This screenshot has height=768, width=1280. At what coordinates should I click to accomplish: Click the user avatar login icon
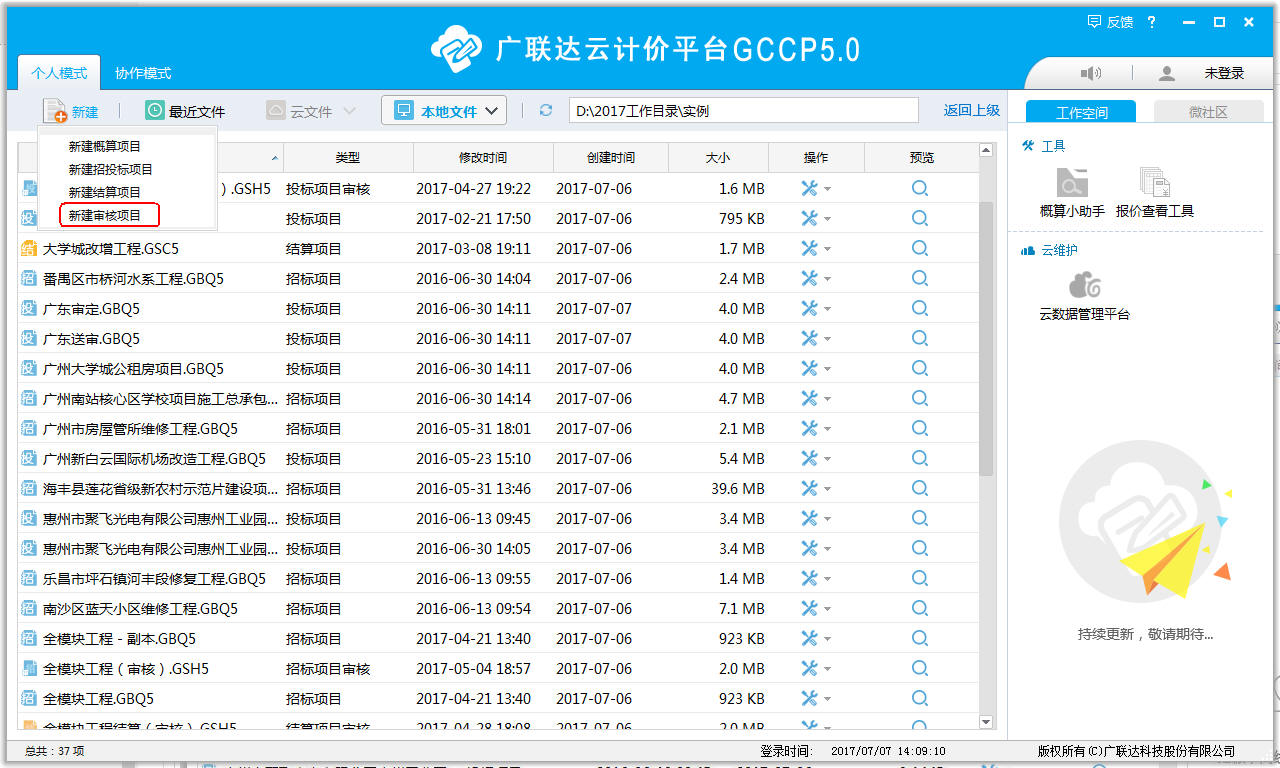click(1166, 73)
